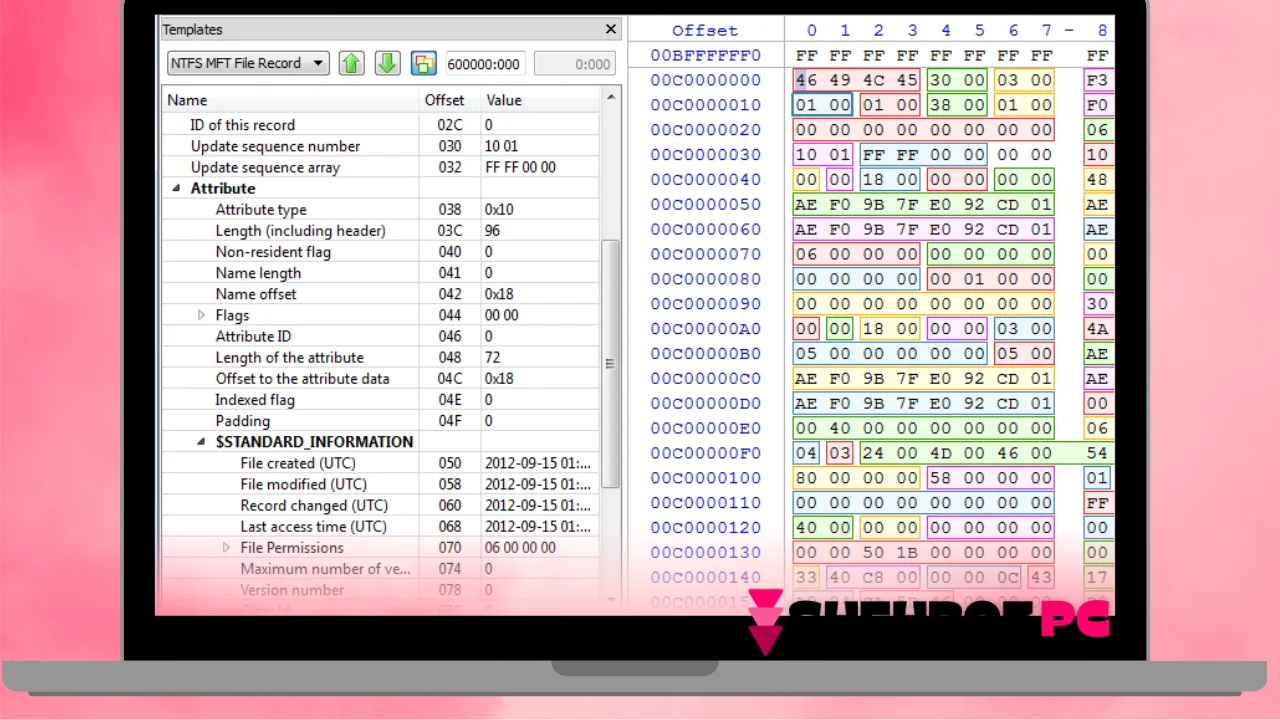Click offset address 00BFFFFFF0
1280x720 pixels.
coord(705,55)
